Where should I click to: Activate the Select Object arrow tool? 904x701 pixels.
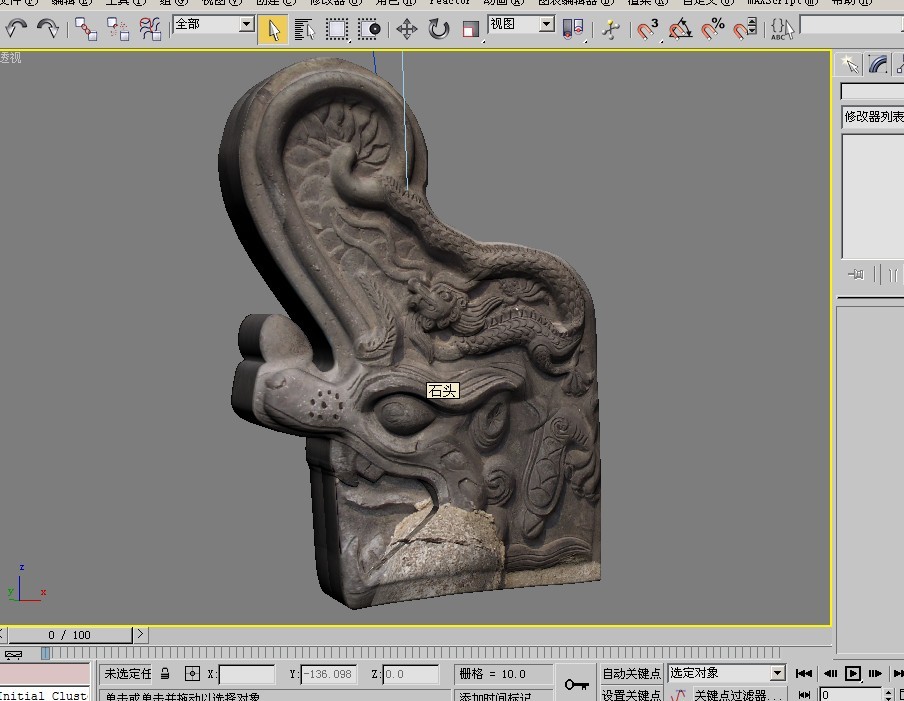point(272,29)
